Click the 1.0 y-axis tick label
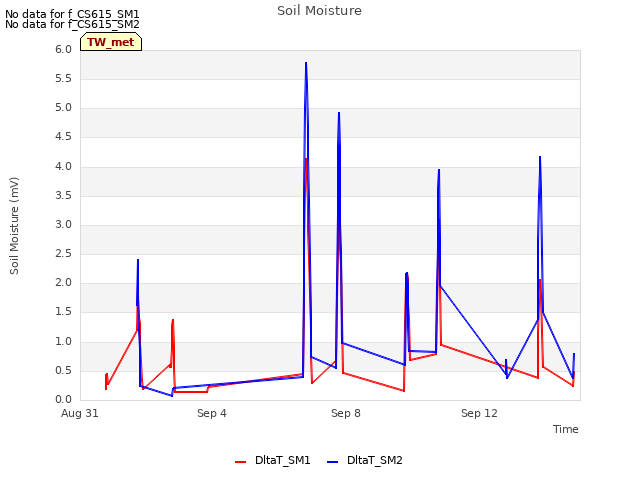640x480 pixels. coord(63,342)
